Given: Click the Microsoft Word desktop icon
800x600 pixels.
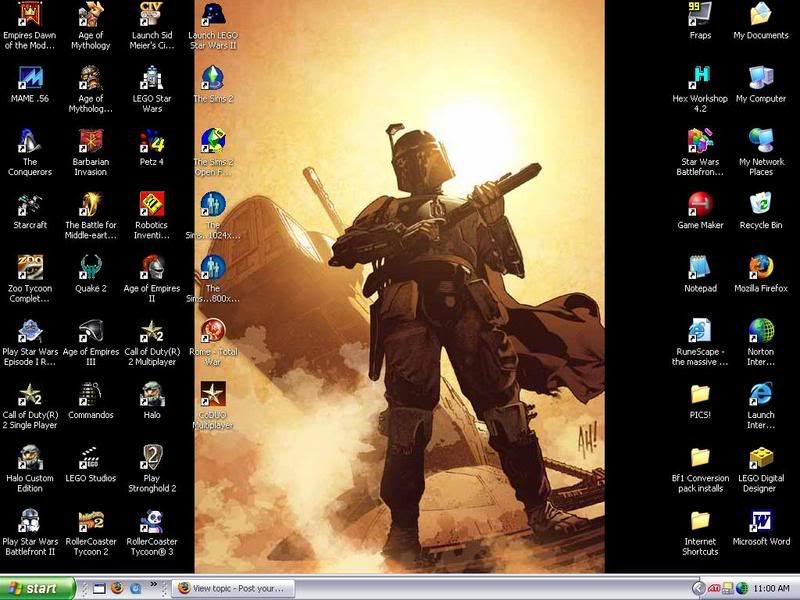Looking at the screenshot, I should 761,528.
